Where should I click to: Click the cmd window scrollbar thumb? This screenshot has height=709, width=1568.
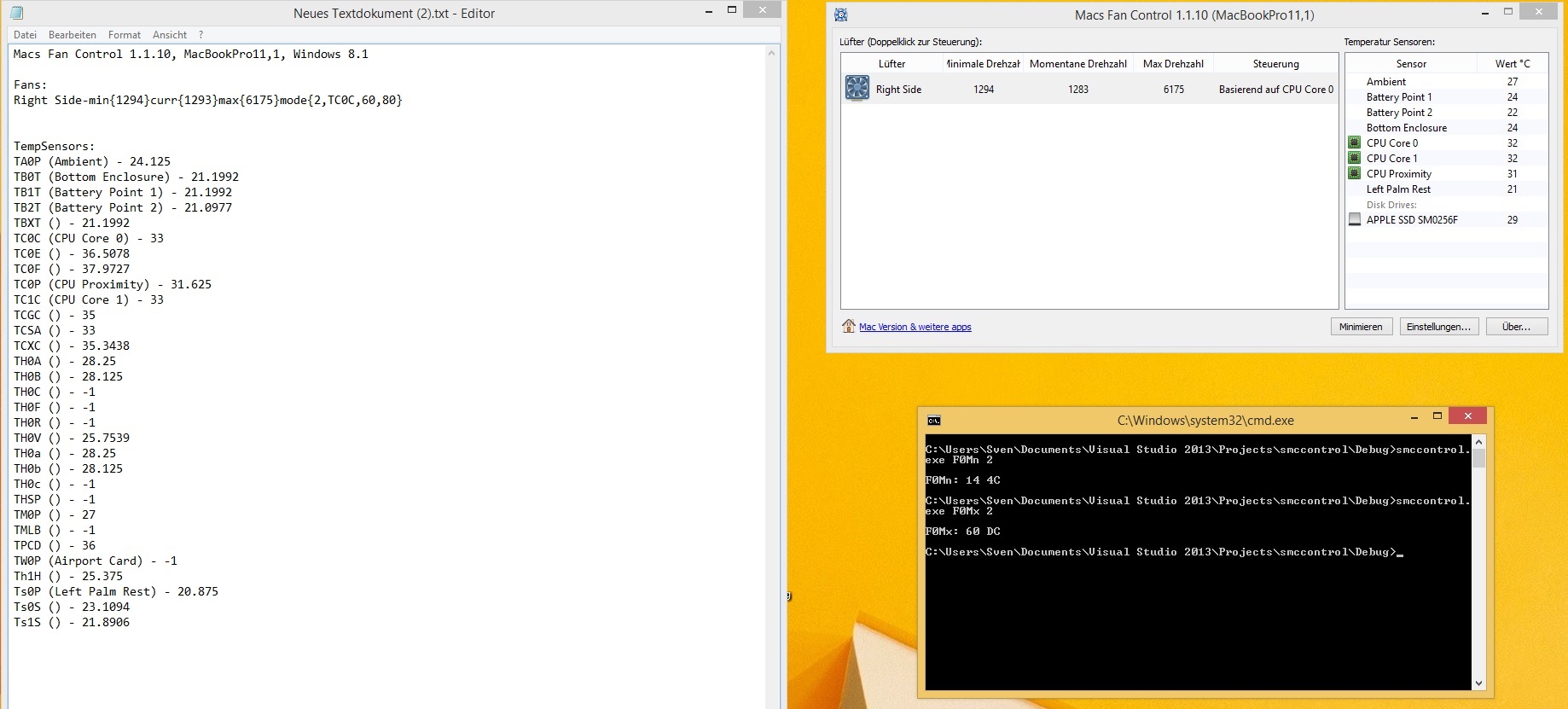(1478, 458)
